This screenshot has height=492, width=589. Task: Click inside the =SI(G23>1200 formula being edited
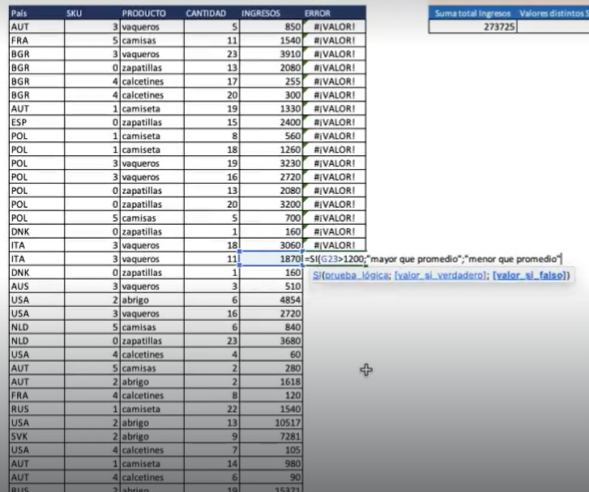(x=433, y=259)
